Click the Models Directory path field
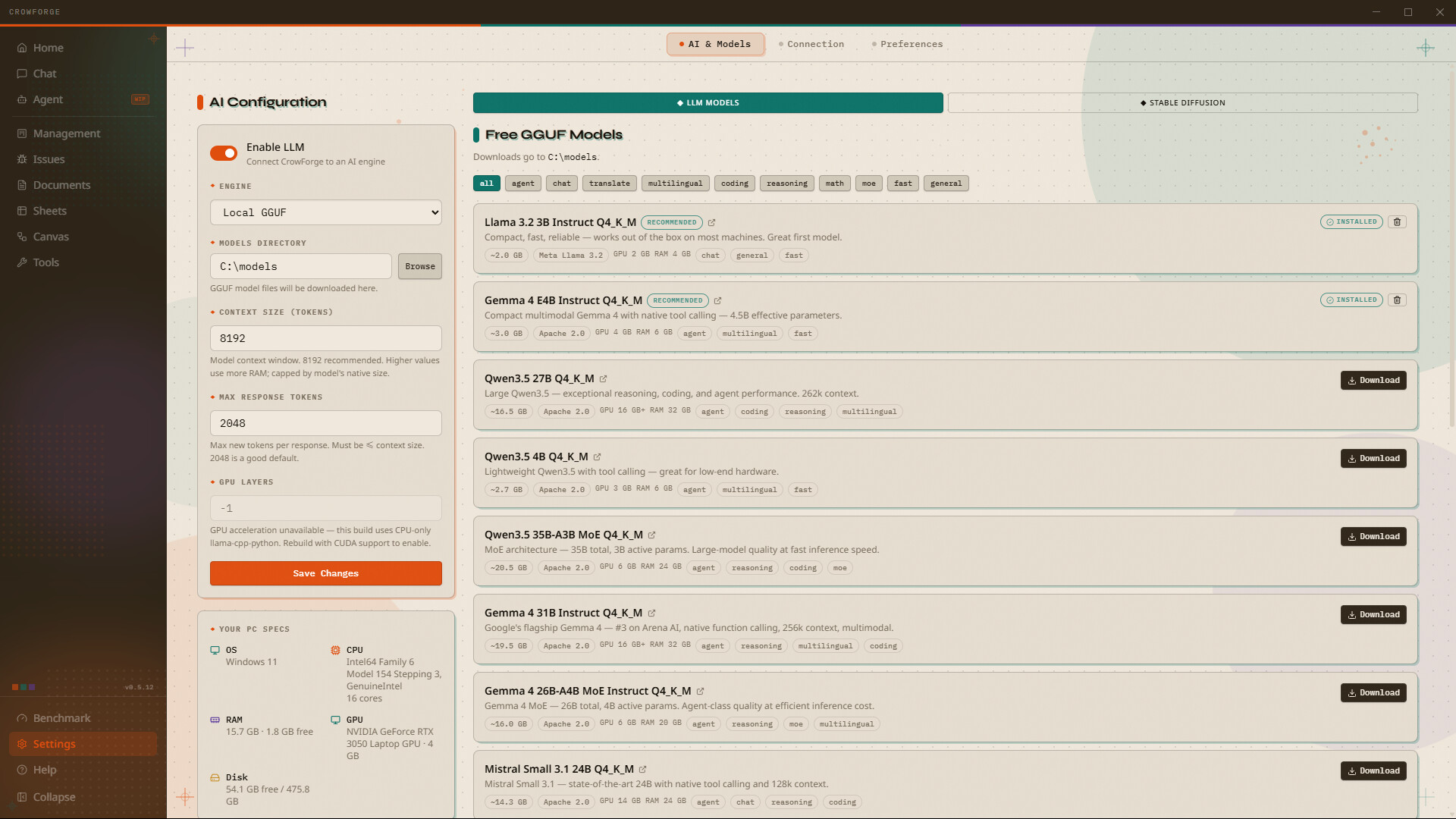This screenshot has height=819, width=1456. 301,266
